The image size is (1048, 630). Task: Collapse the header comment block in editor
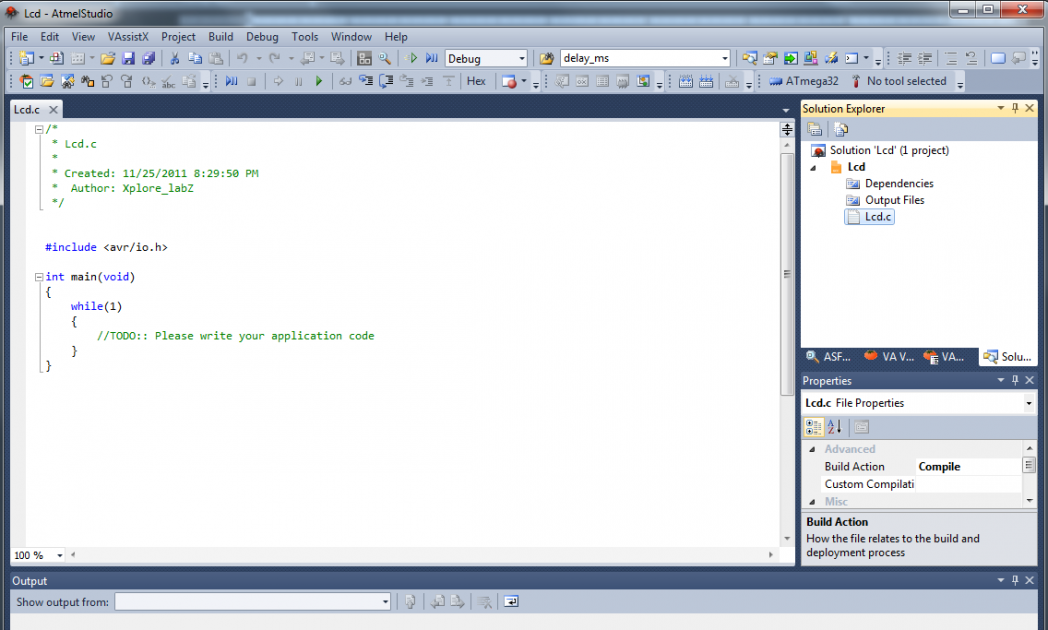(39, 130)
